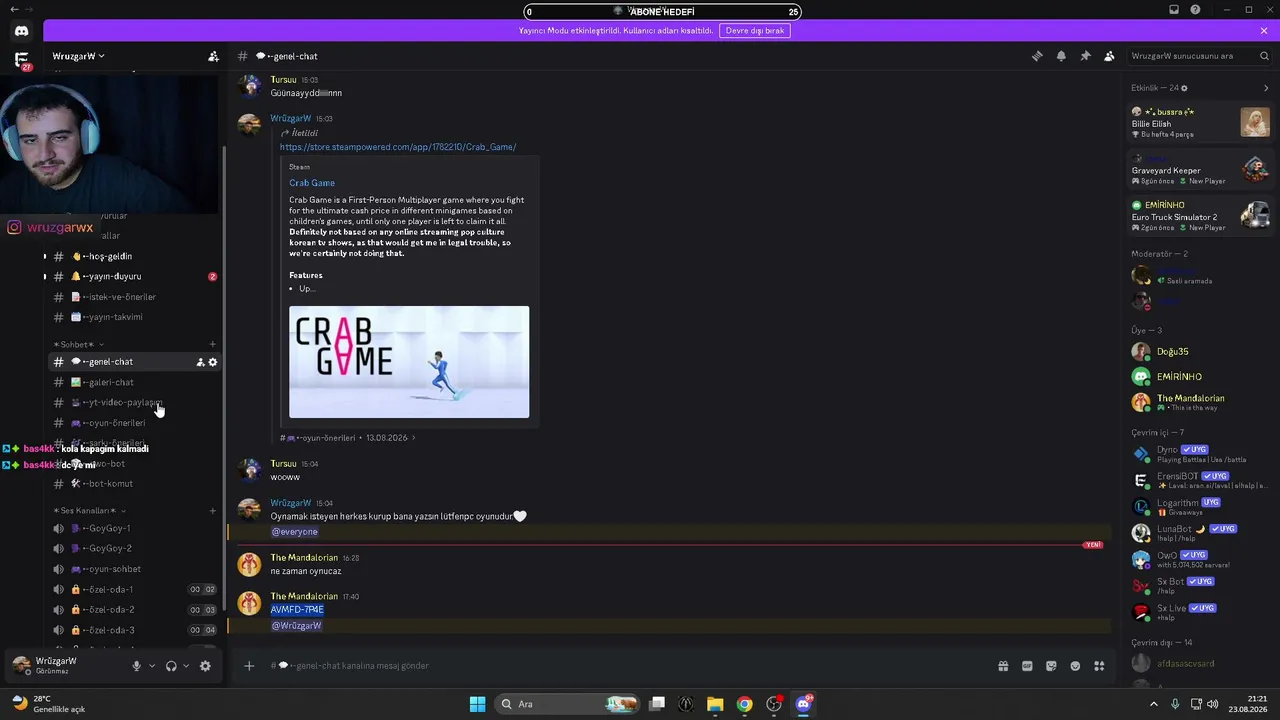Join GoyGoy-1 voice channel
This screenshot has height=720, width=1280.
point(134,528)
